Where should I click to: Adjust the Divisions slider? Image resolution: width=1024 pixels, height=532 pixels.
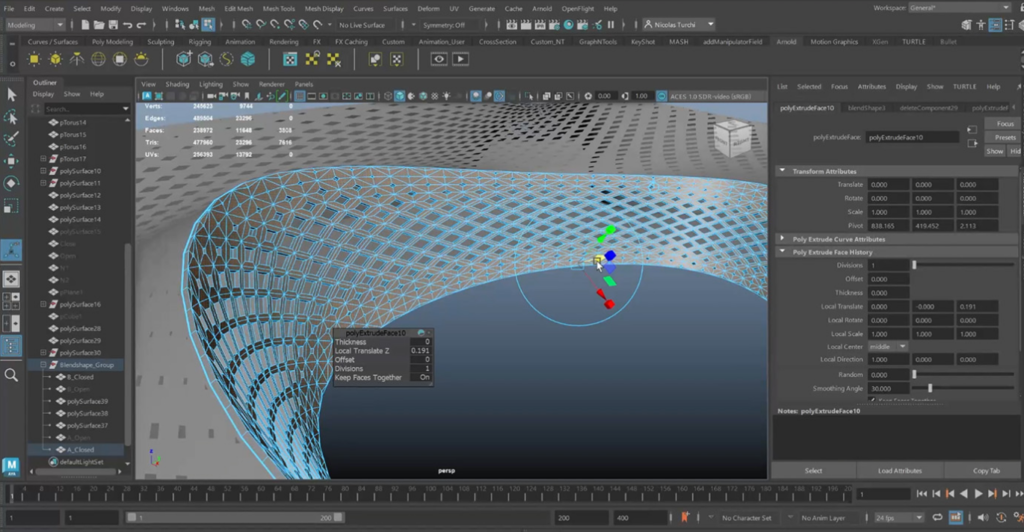coord(914,265)
